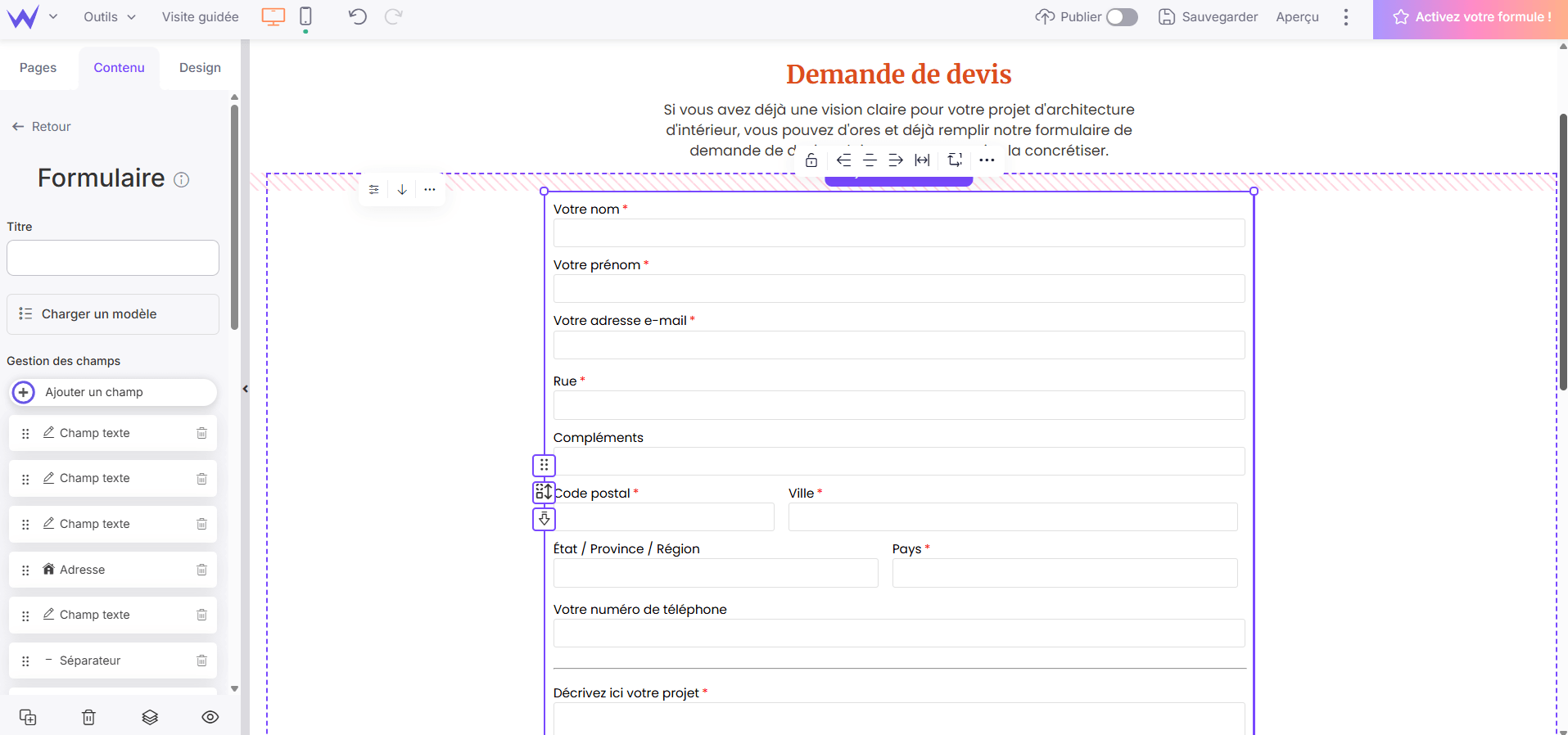
Task: Go back with the Retour link
Action: [x=41, y=126]
